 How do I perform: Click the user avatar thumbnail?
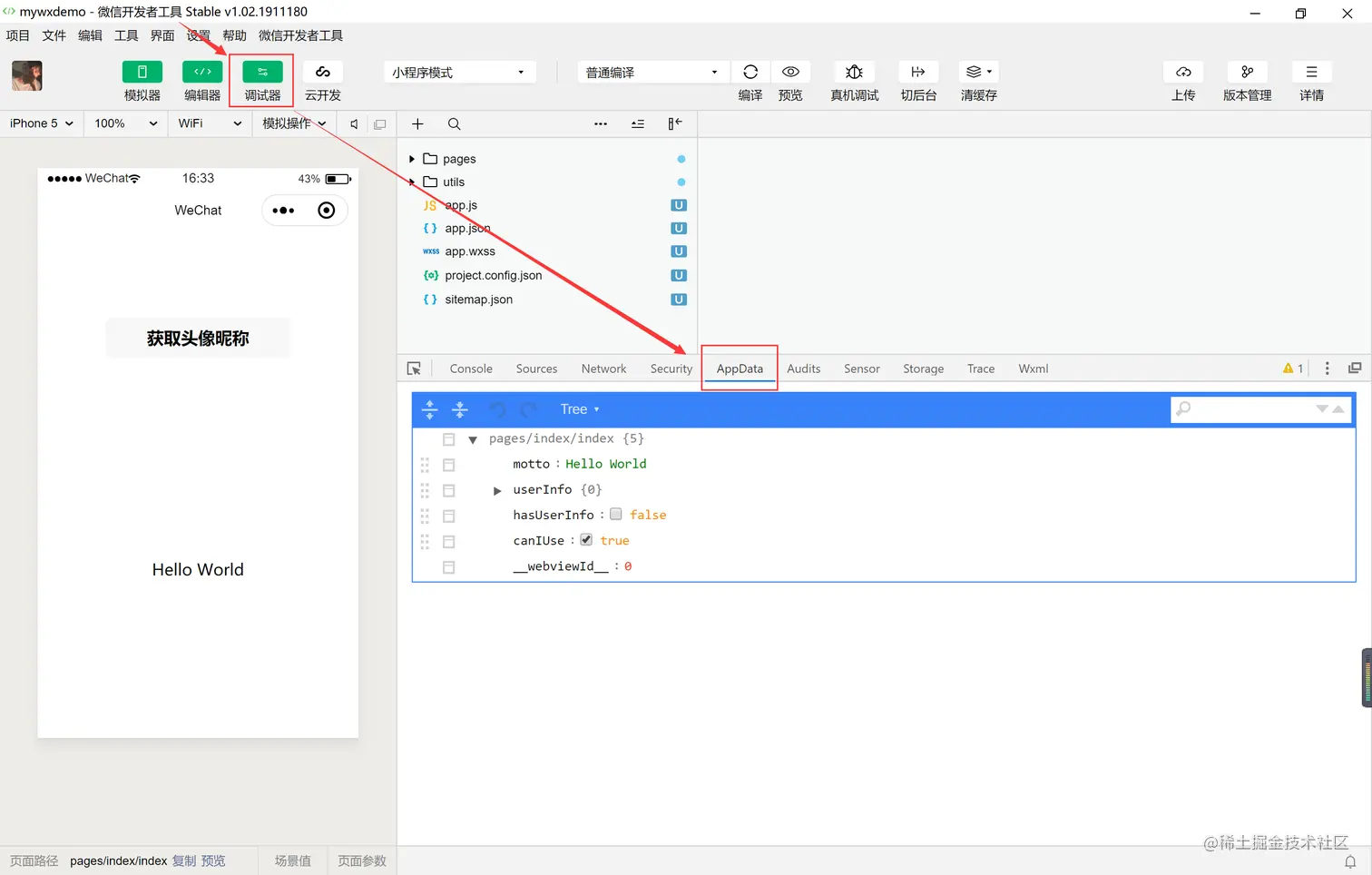(27, 76)
